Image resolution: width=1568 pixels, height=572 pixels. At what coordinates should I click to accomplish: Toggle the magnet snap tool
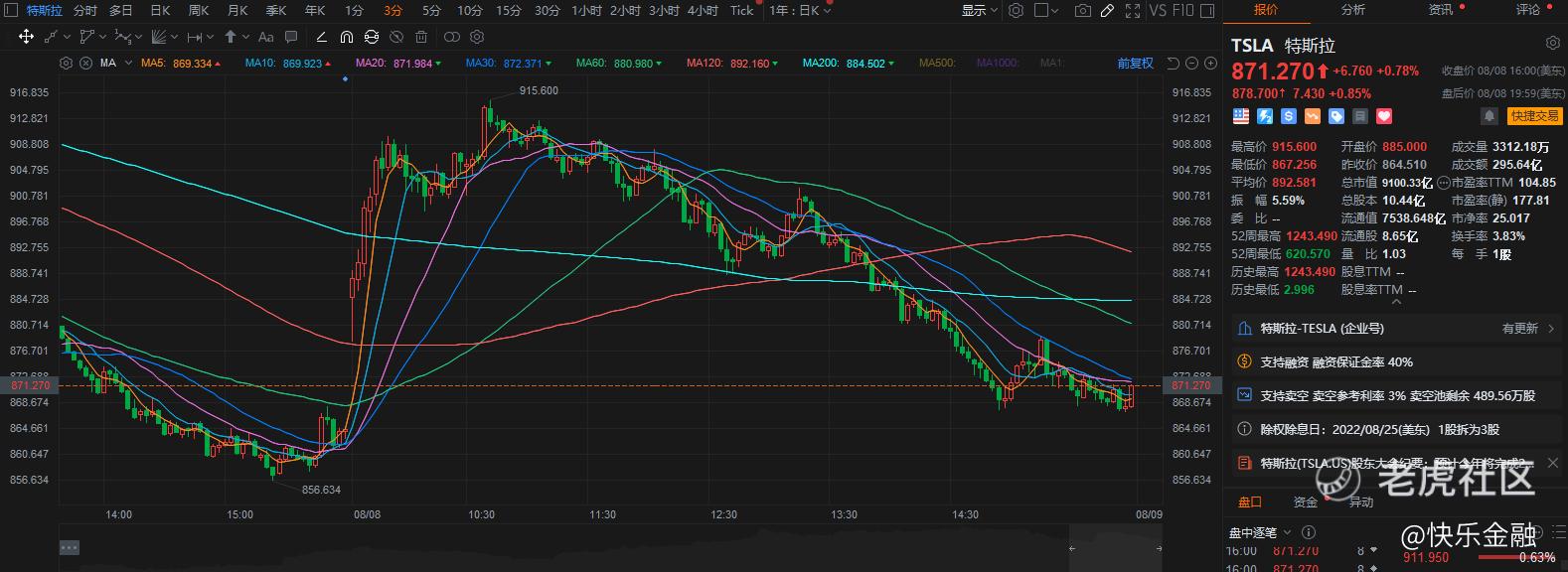click(346, 37)
